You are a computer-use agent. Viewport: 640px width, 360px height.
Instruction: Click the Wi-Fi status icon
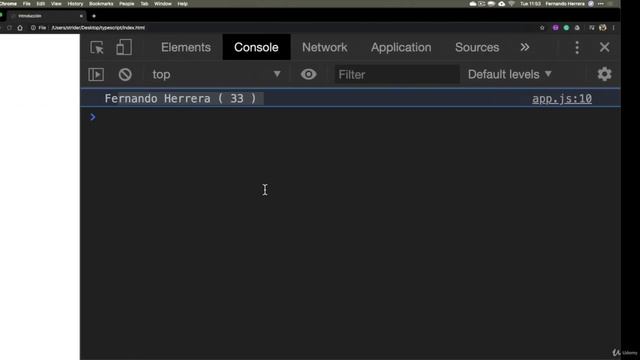tap(511, 4)
